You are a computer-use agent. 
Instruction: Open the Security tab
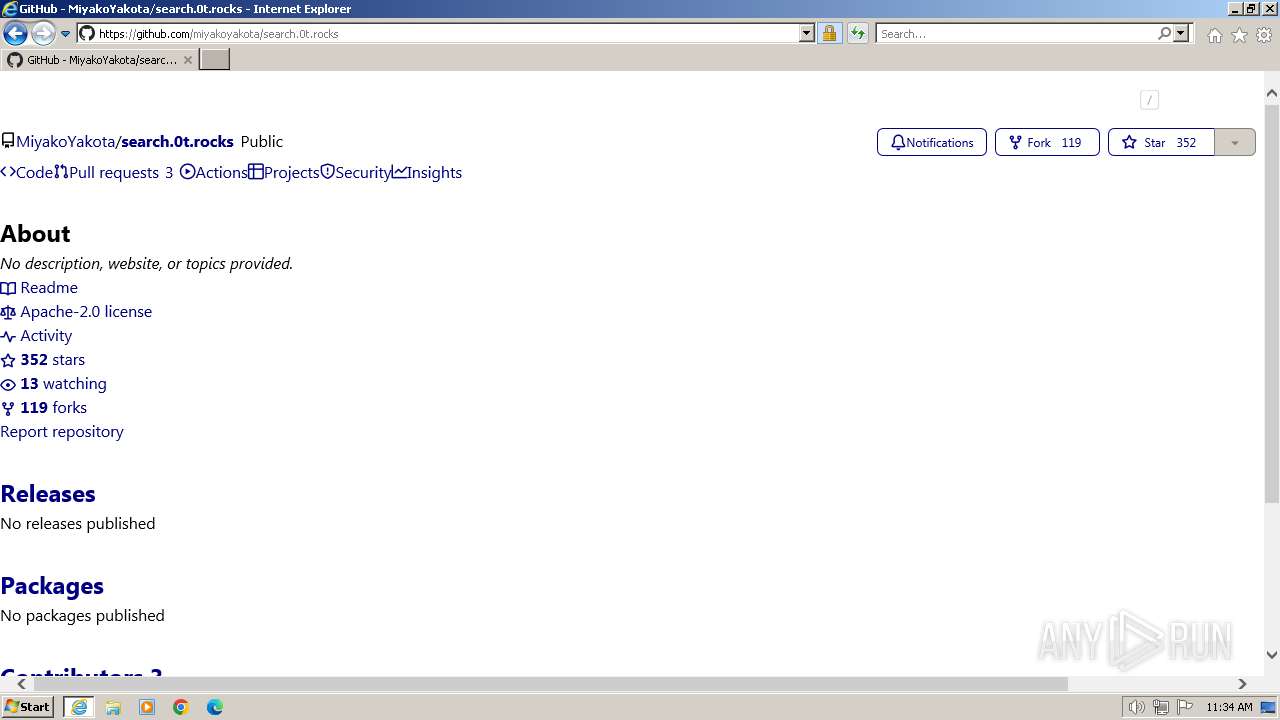(x=356, y=172)
